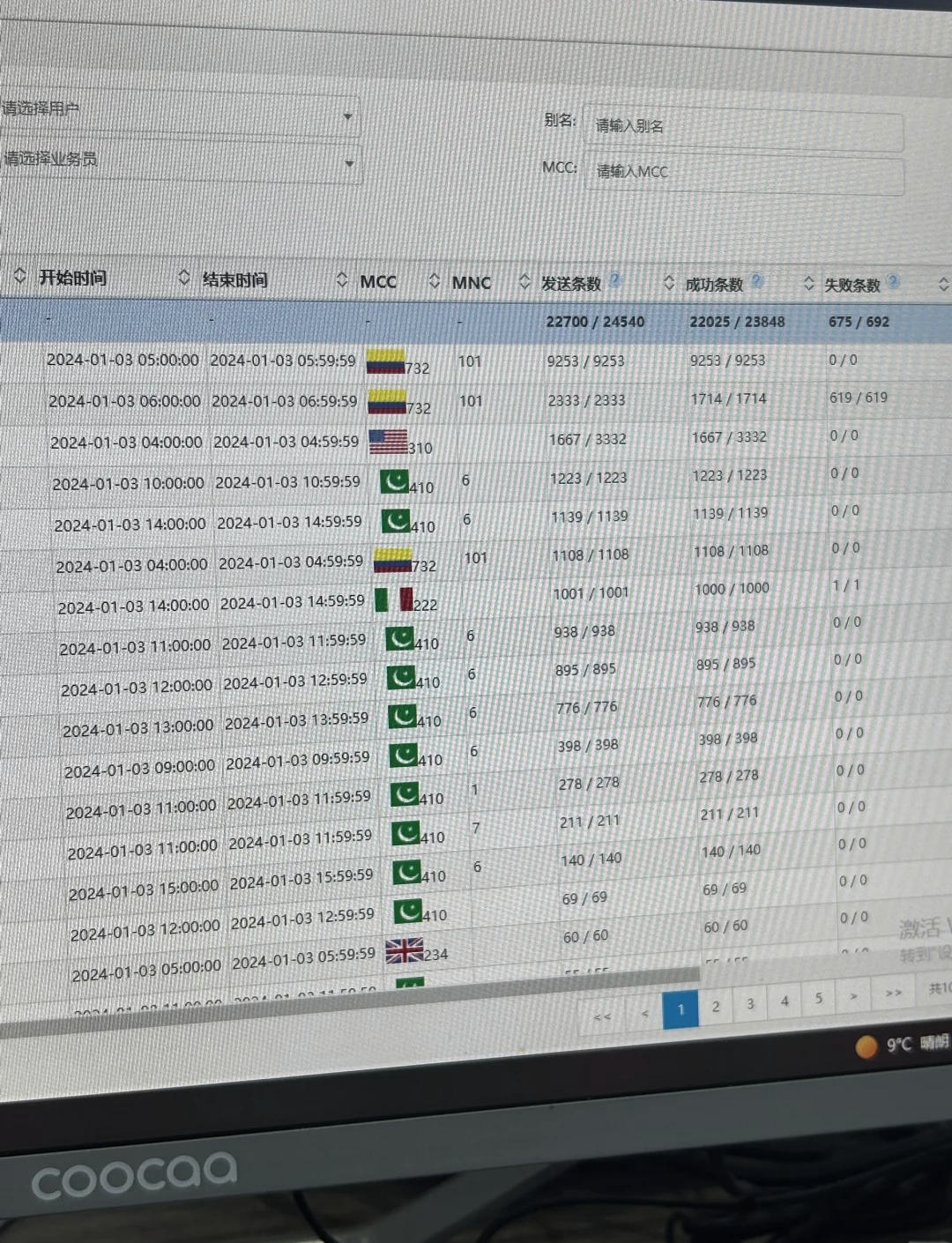
Task: Click Pakistan flag in 10:00:00 row
Action: [x=394, y=481]
